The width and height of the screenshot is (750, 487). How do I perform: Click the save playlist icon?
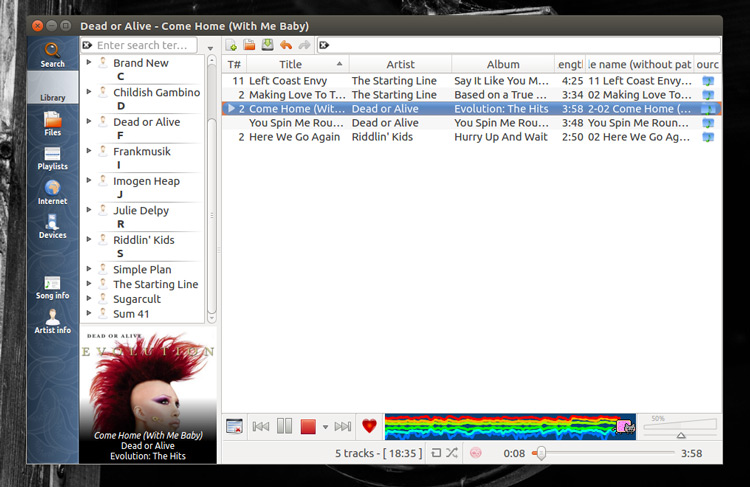267,45
